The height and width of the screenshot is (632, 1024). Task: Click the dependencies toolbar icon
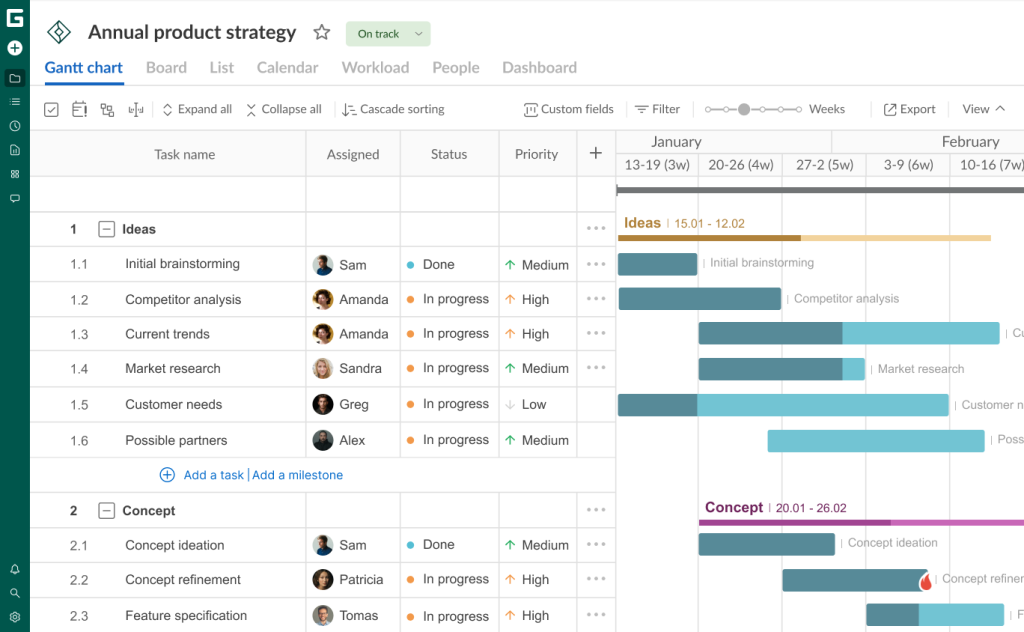107,109
